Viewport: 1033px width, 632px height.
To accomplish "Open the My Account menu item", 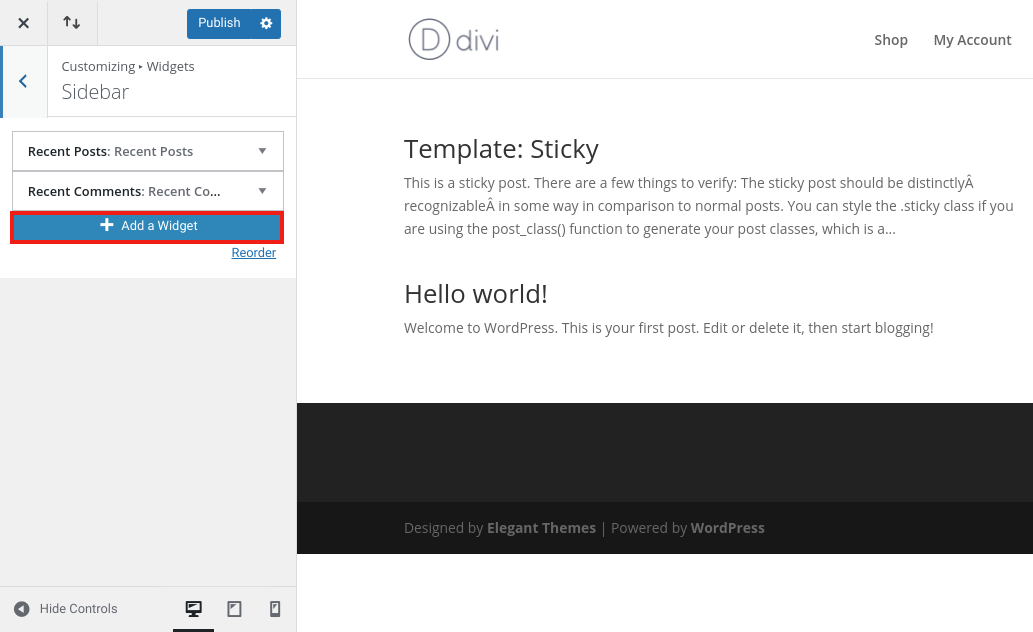I will [972, 40].
